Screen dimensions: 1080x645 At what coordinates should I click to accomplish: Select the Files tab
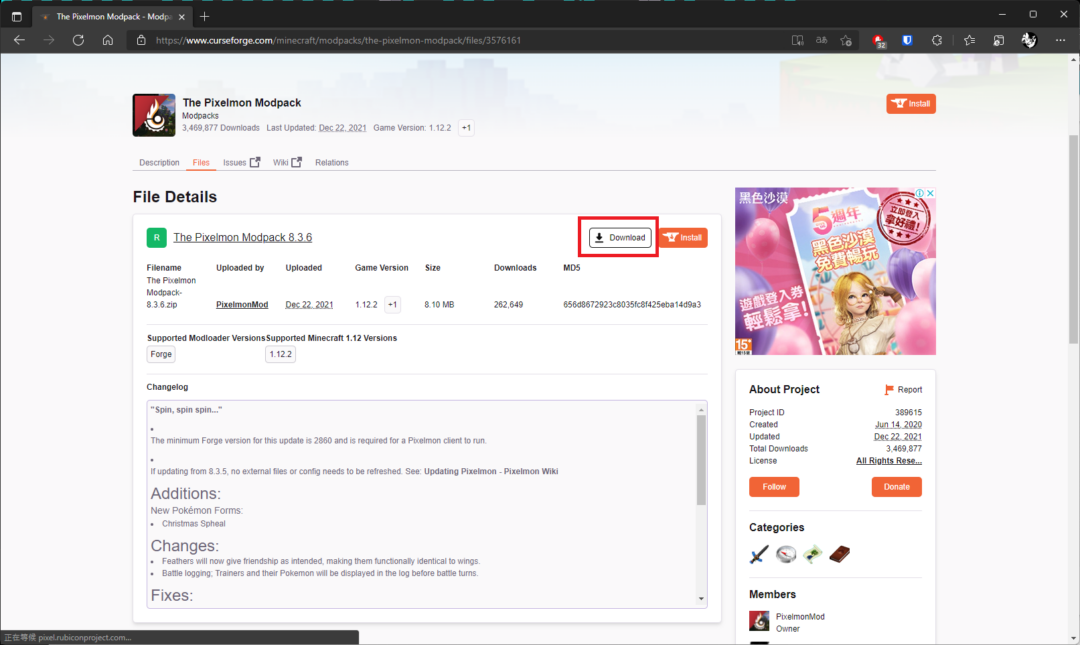click(200, 163)
